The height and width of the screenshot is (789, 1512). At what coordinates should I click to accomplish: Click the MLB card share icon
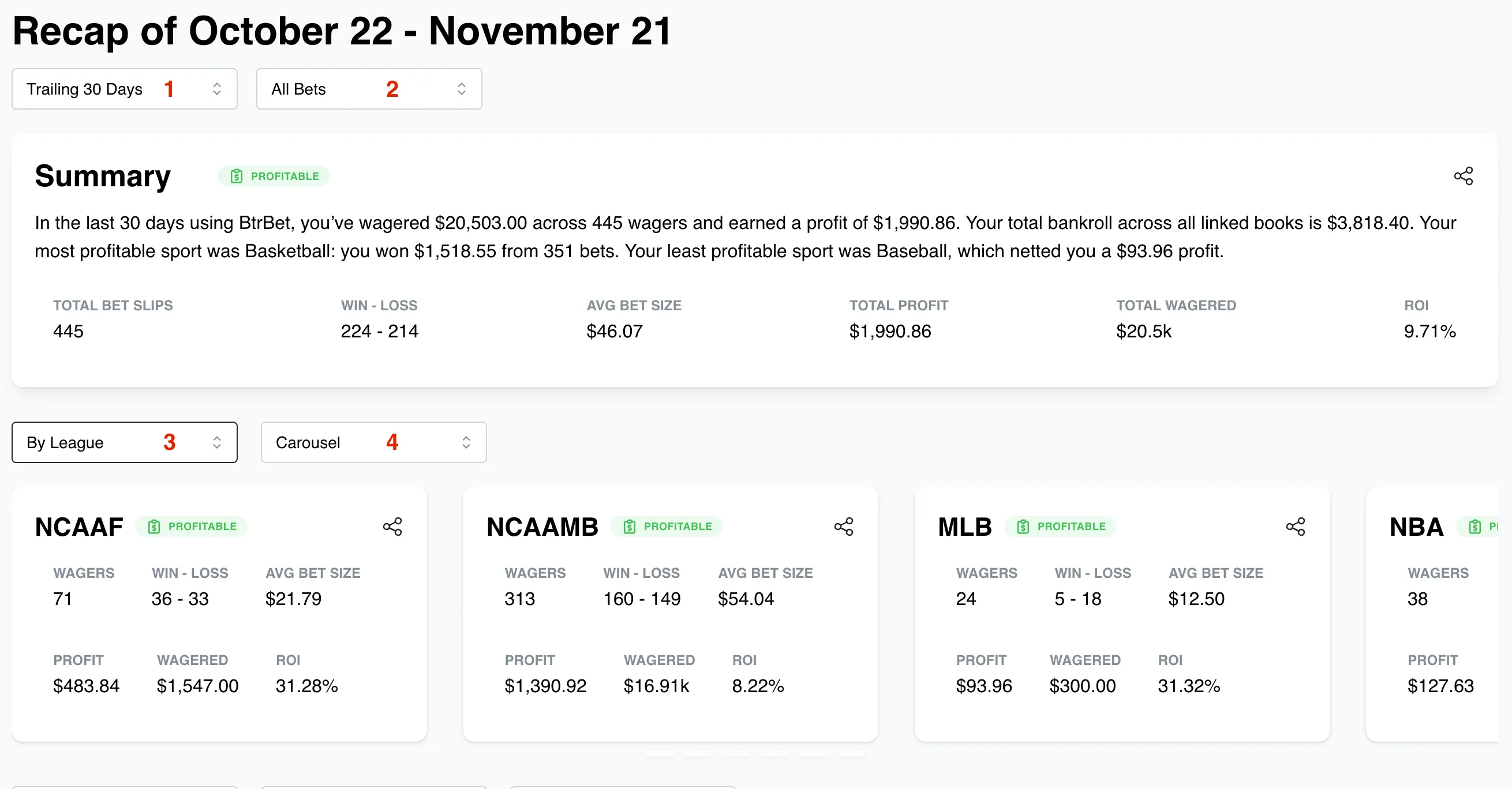[1296, 526]
